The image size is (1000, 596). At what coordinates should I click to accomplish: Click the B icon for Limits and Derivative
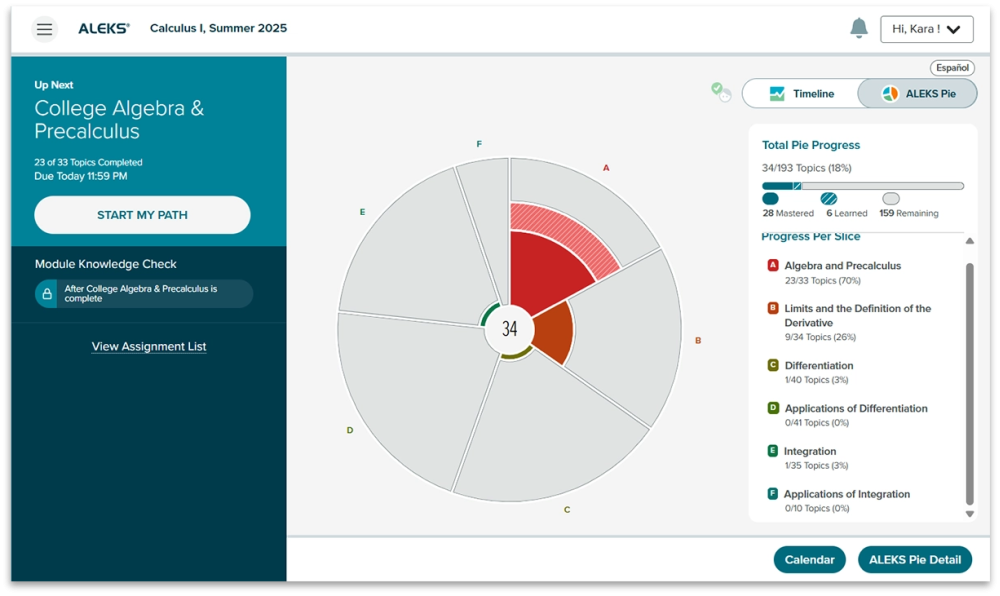[x=773, y=309]
